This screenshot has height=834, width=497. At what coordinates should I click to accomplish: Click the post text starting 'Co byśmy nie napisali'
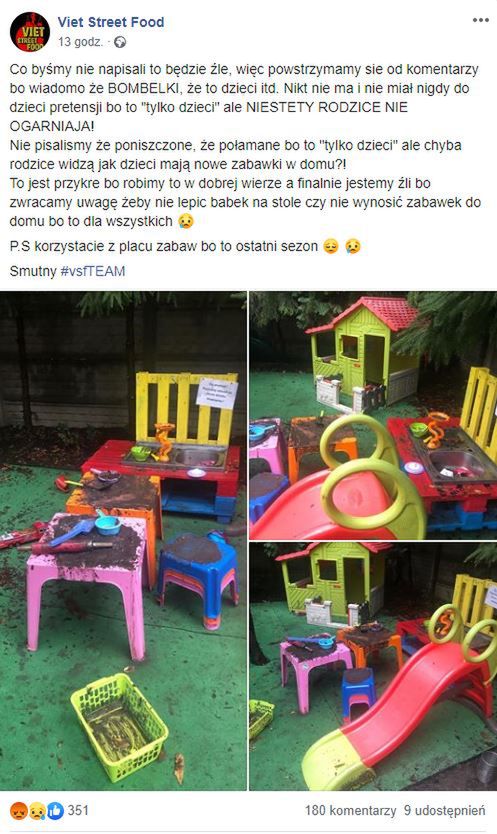pos(245,145)
